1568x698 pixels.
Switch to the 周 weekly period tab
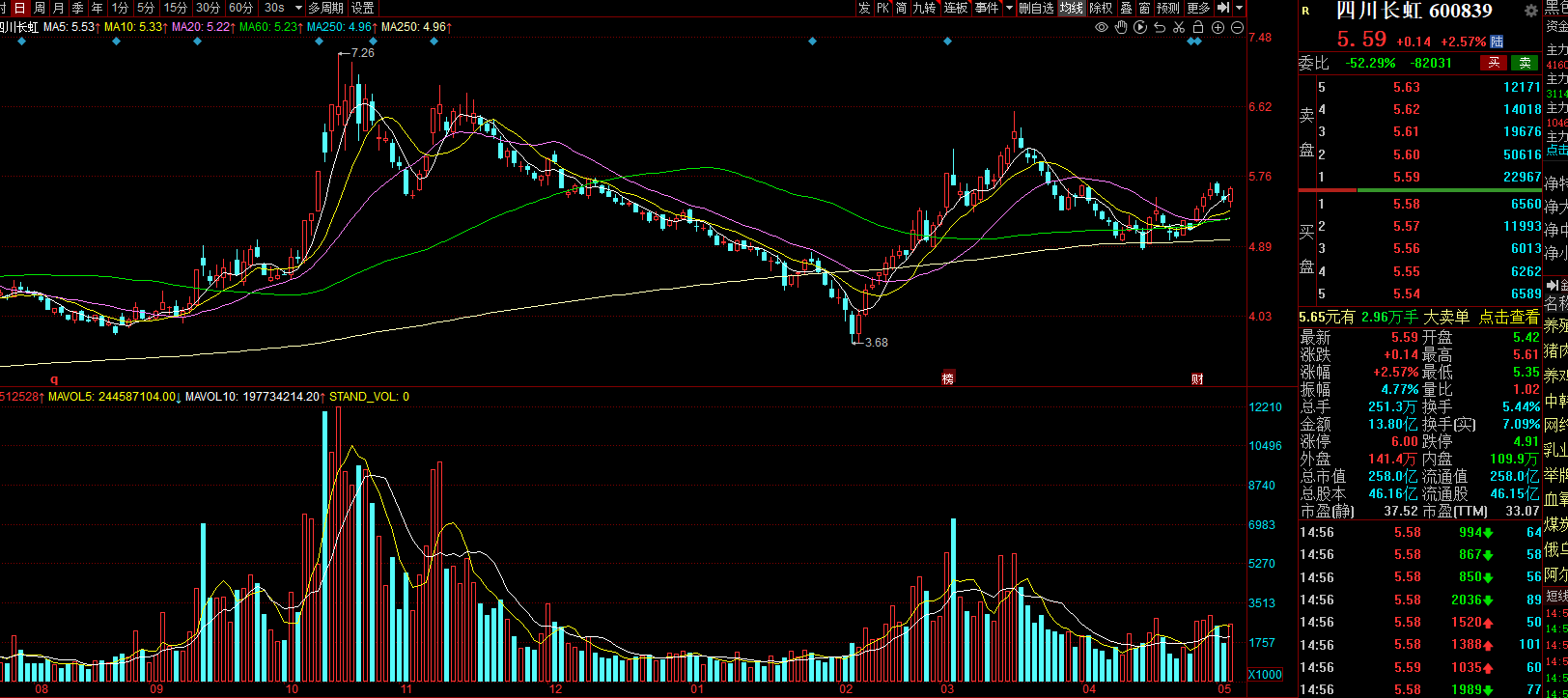40,8
